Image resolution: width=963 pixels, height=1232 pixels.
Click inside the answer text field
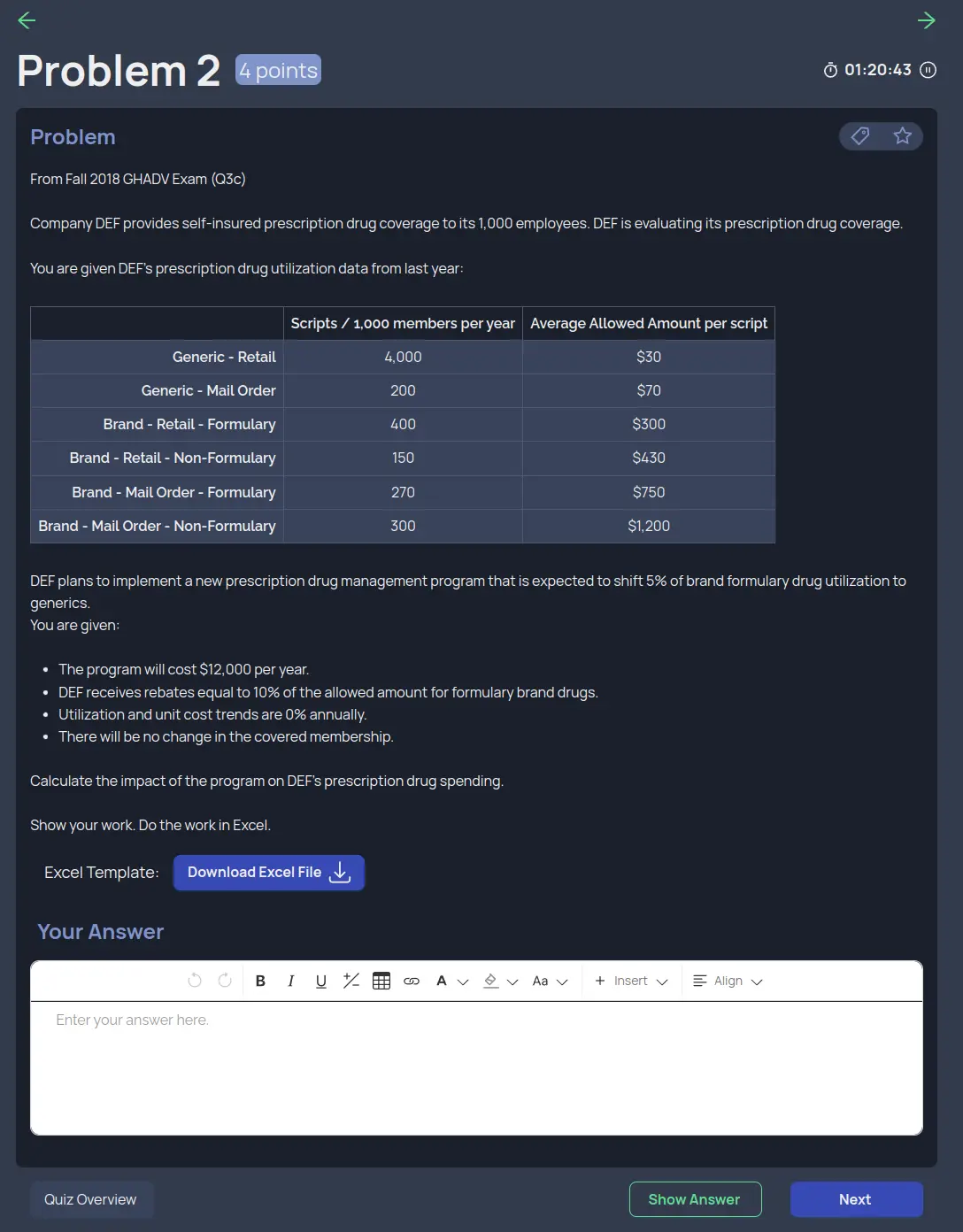[x=476, y=1062]
